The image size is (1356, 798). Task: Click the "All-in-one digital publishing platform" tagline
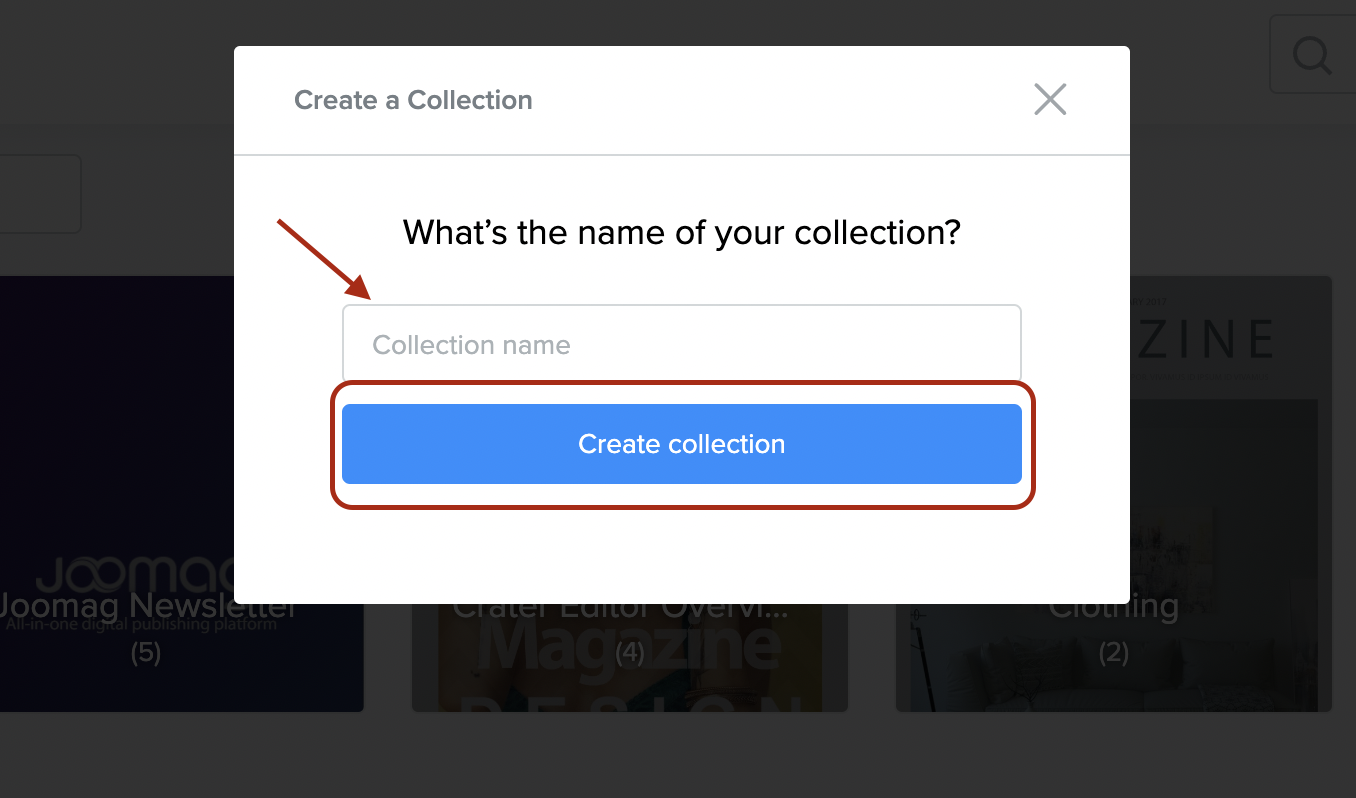click(140, 626)
